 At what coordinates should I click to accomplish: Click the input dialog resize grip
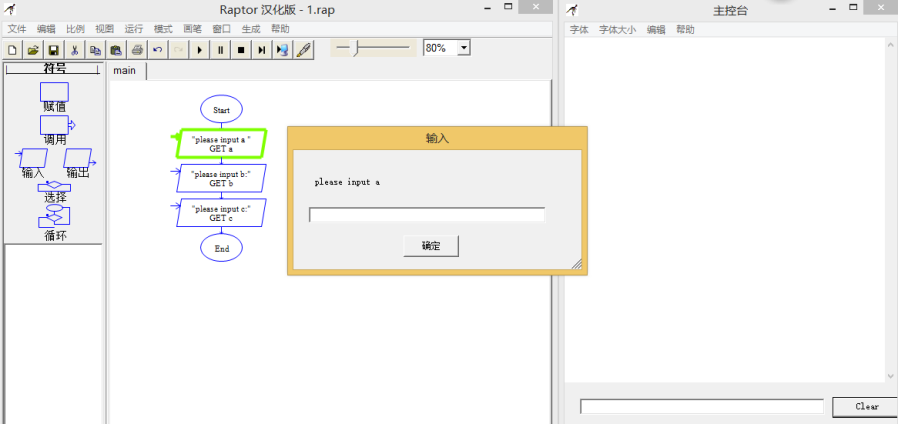point(576,263)
